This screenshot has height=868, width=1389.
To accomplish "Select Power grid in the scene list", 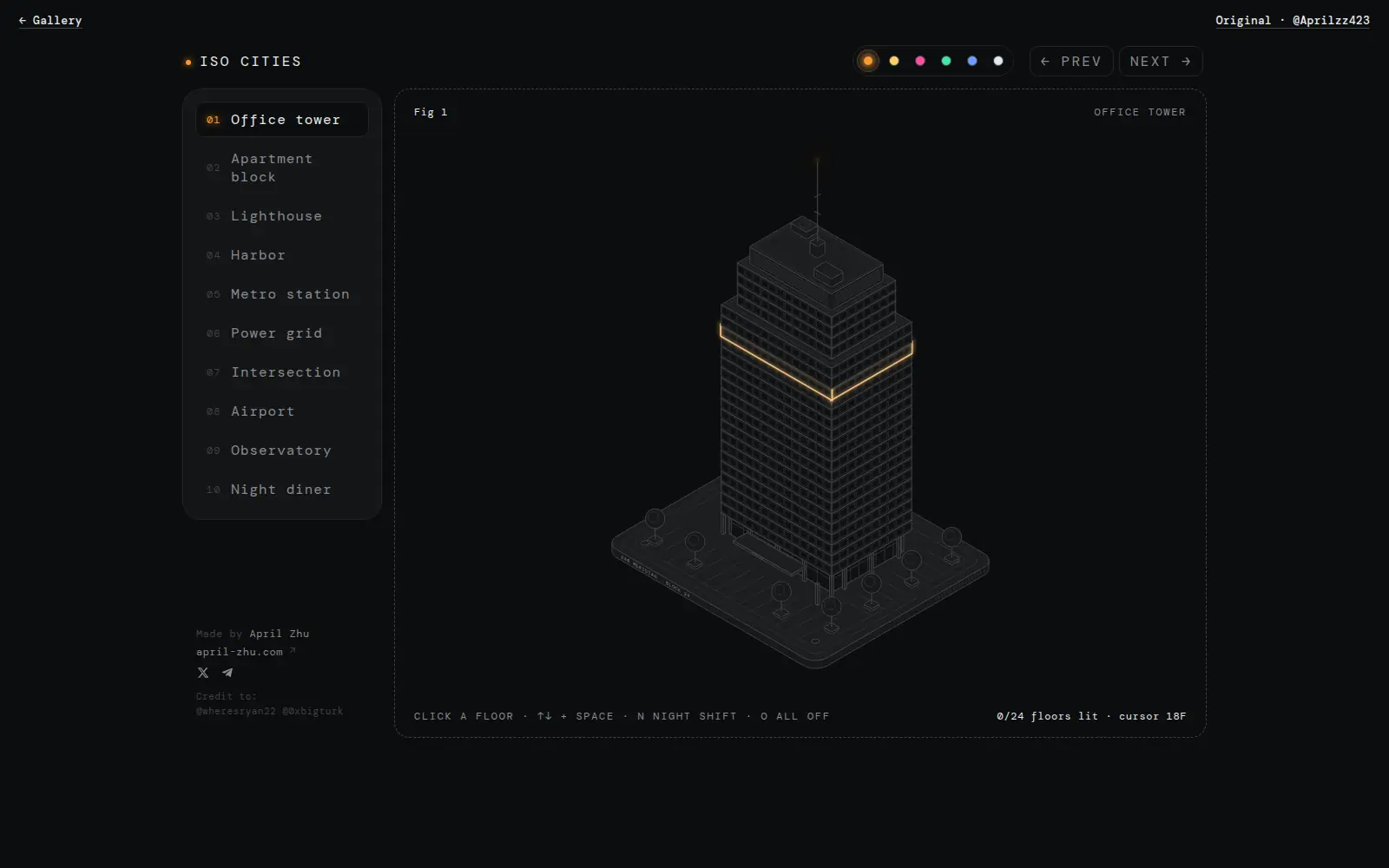I will point(282,333).
